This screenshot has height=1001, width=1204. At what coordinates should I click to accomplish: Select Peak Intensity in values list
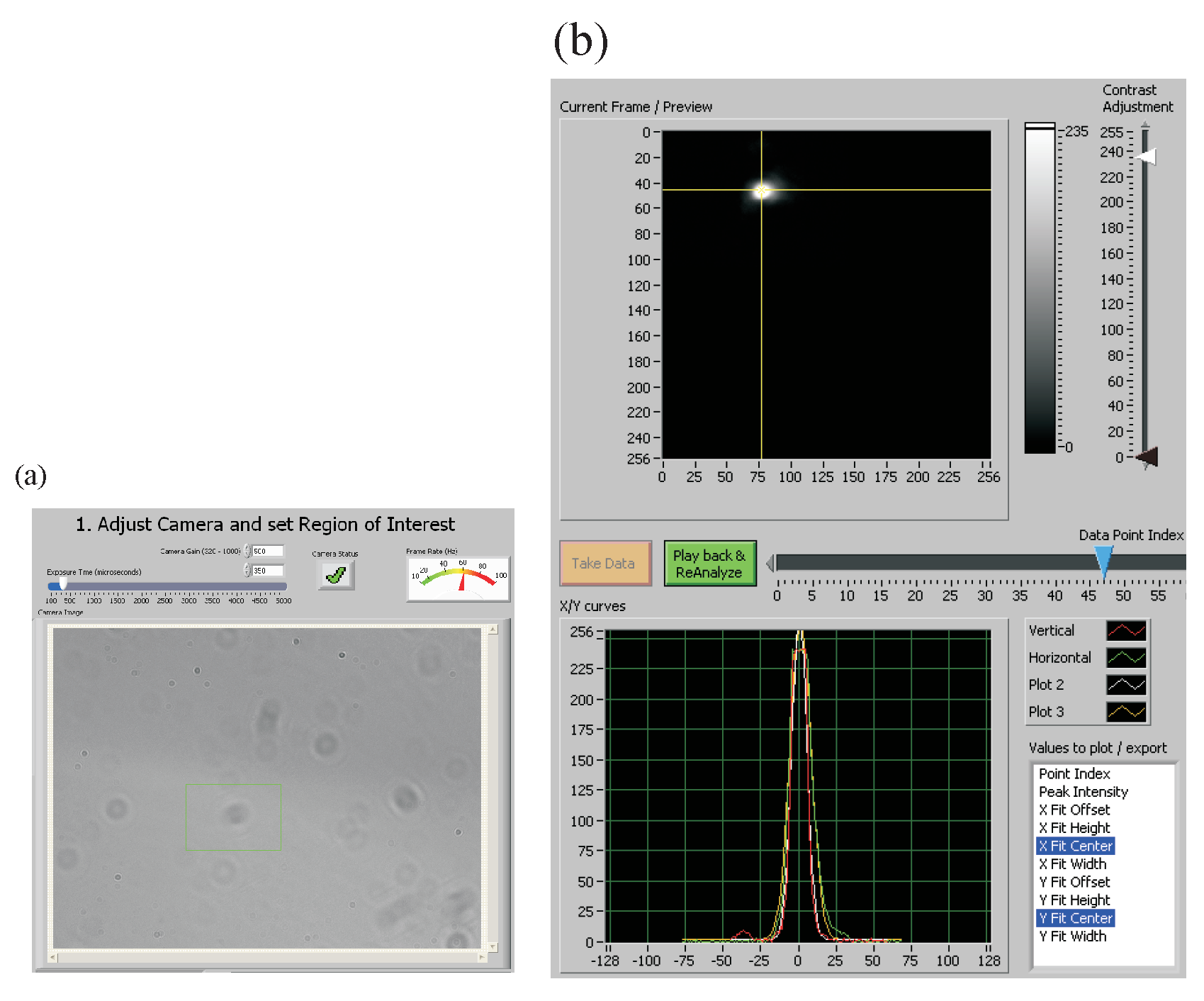[1082, 792]
